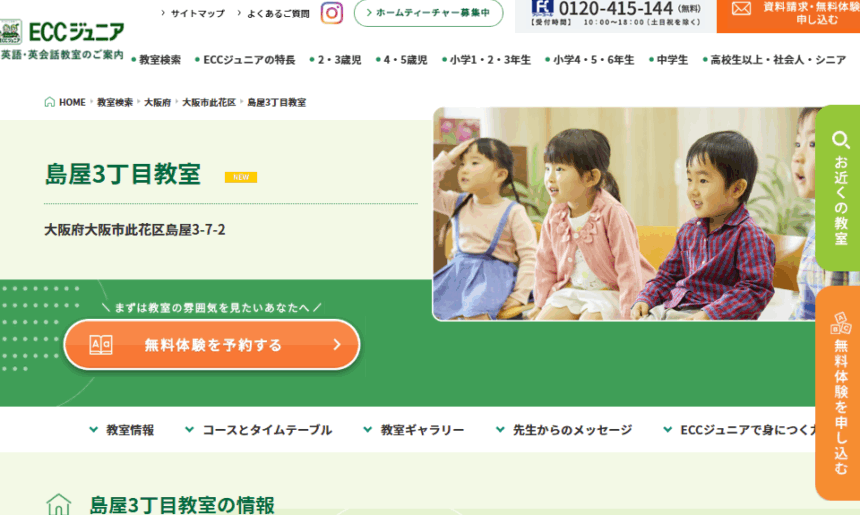Image resolution: width=860 pixels, height=515 pixels.
Task: Click the 無料体験を予約する button
Action: click(x=212, y=345)
